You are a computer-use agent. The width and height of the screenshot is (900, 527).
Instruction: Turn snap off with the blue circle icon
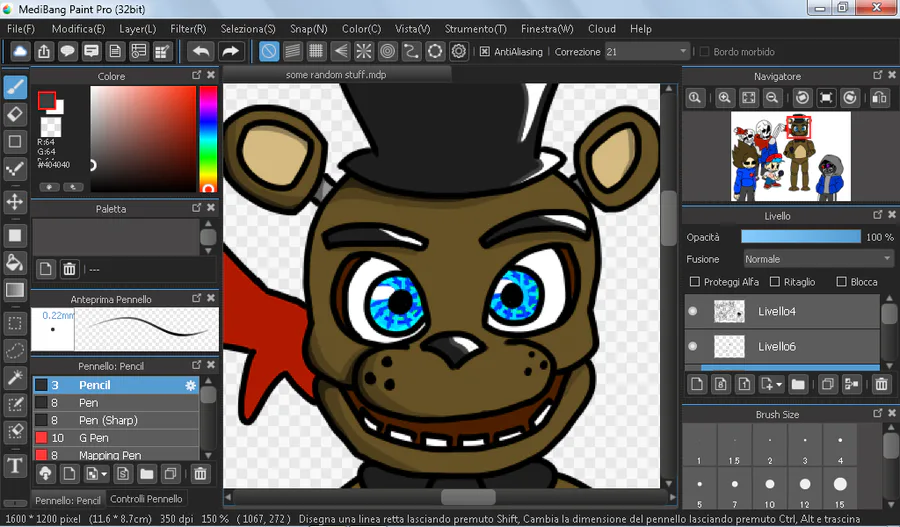coord(269,51)
